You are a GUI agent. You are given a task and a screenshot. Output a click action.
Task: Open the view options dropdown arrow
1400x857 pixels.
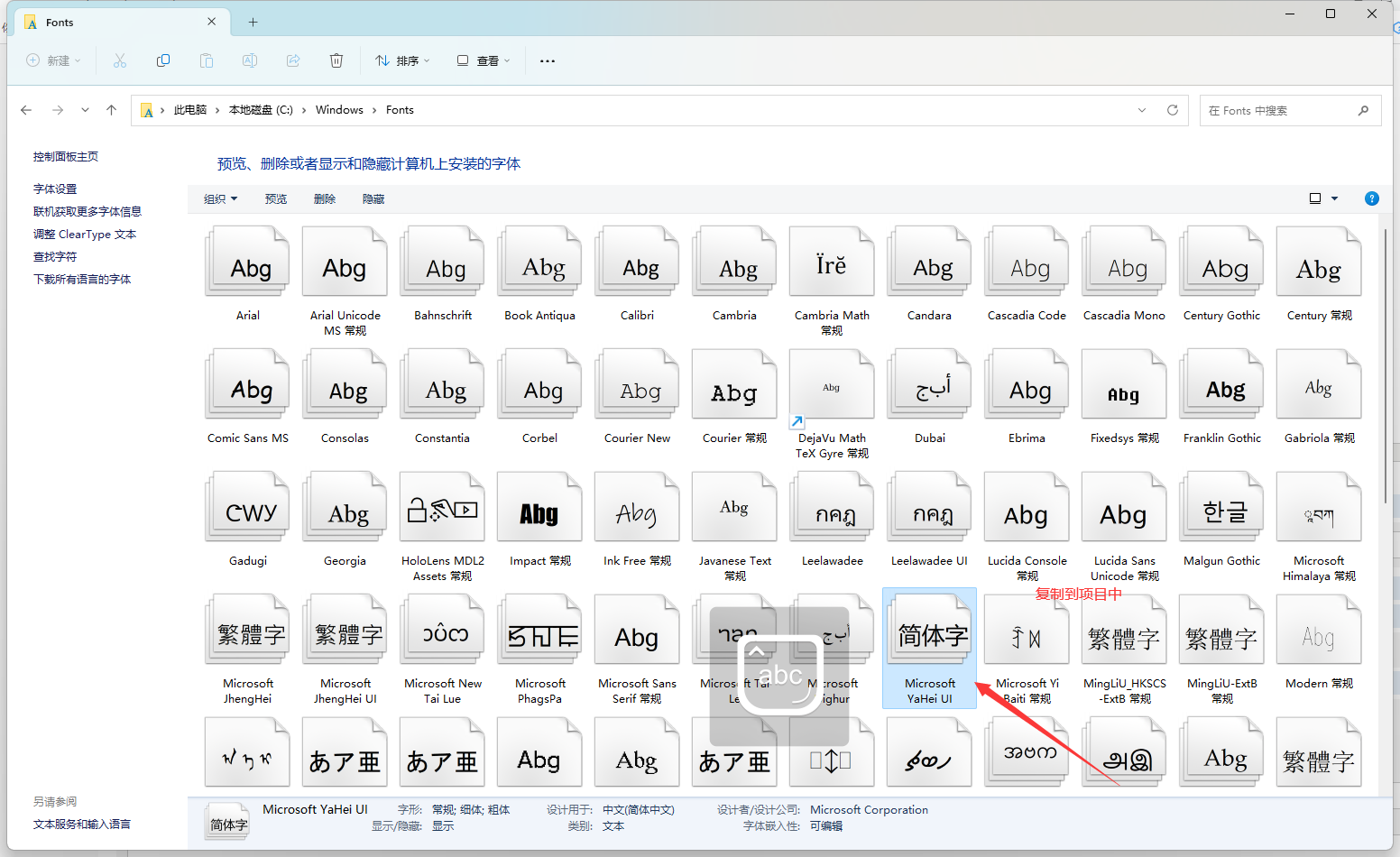pyautogui.click(x=1335, y=198)
